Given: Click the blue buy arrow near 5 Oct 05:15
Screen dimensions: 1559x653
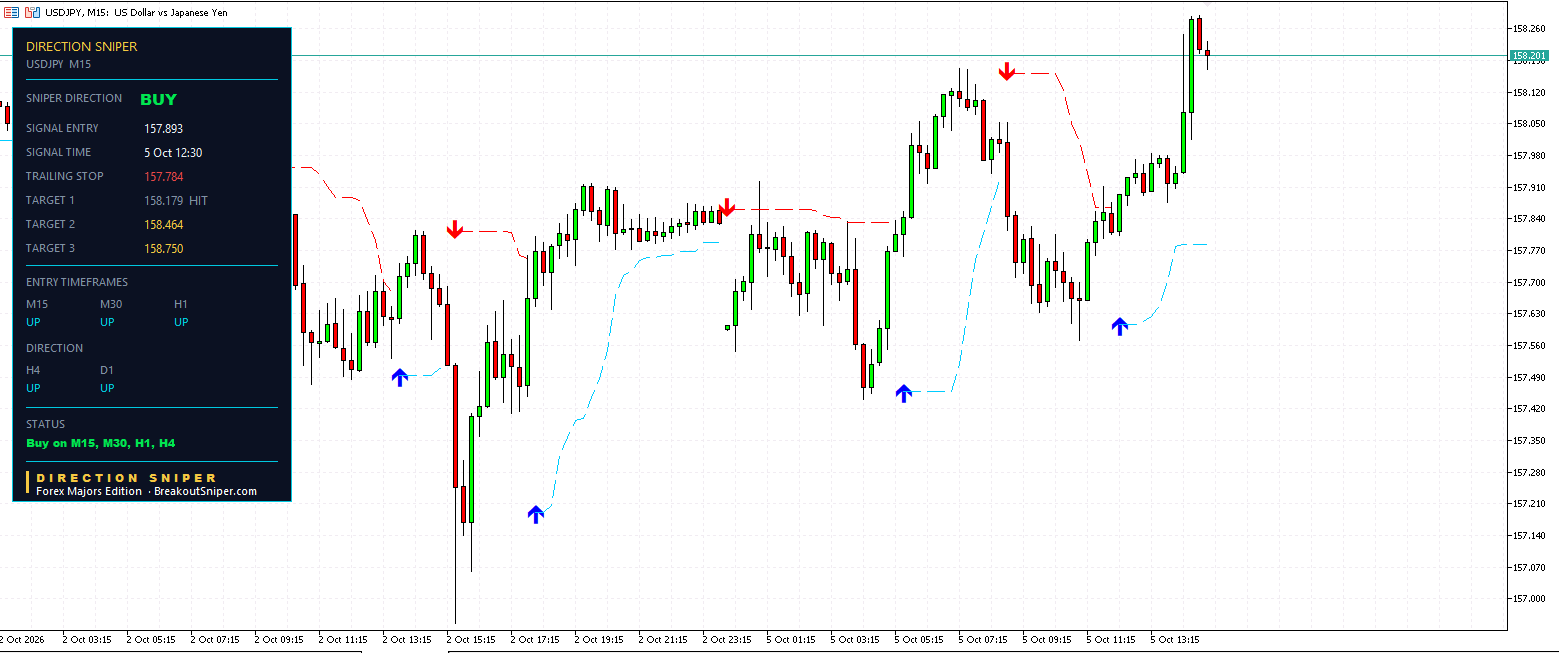Looking at the screenshot, I should [904, 393].
